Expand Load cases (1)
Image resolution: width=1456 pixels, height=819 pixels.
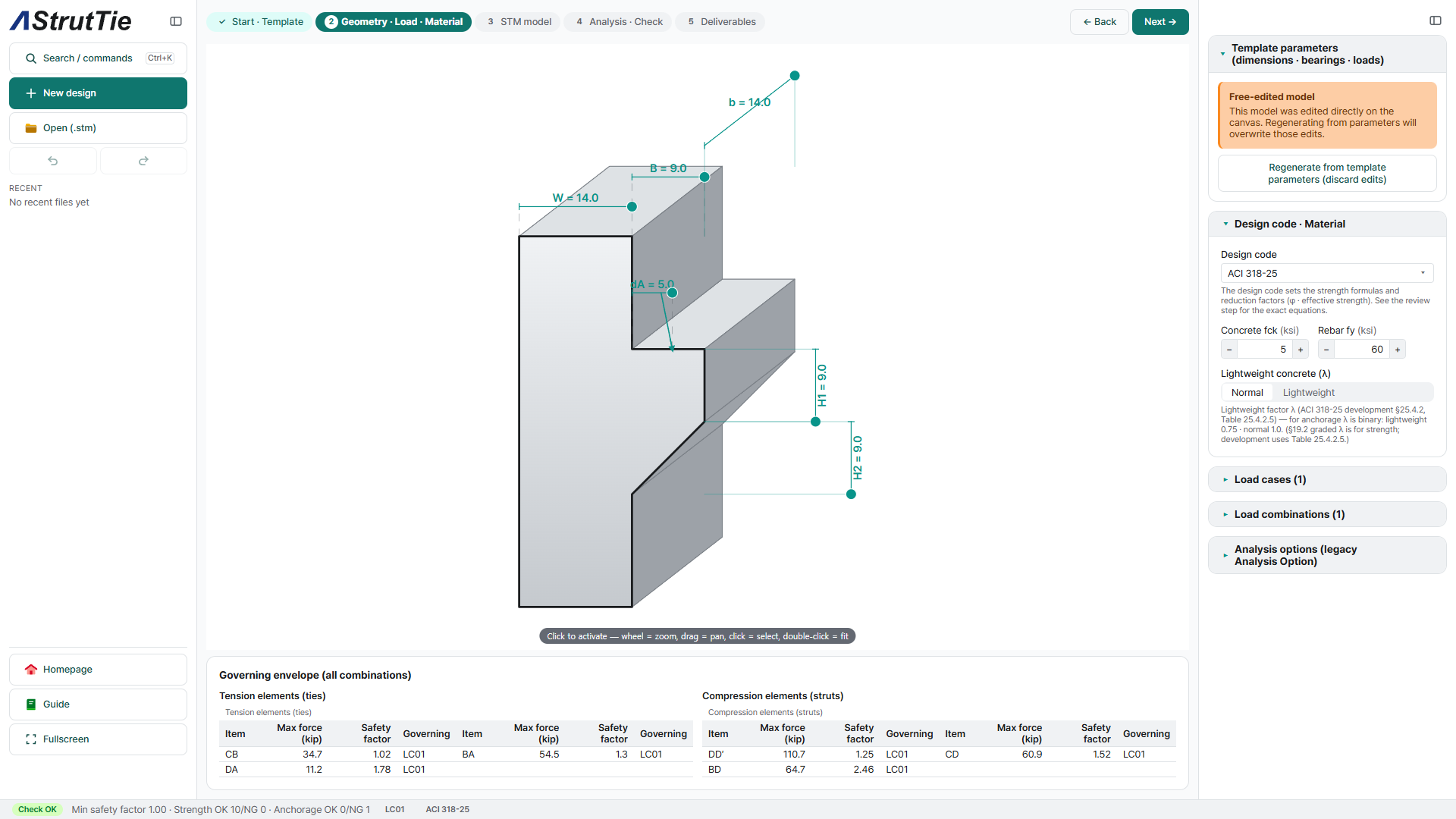pos(1327,479)
